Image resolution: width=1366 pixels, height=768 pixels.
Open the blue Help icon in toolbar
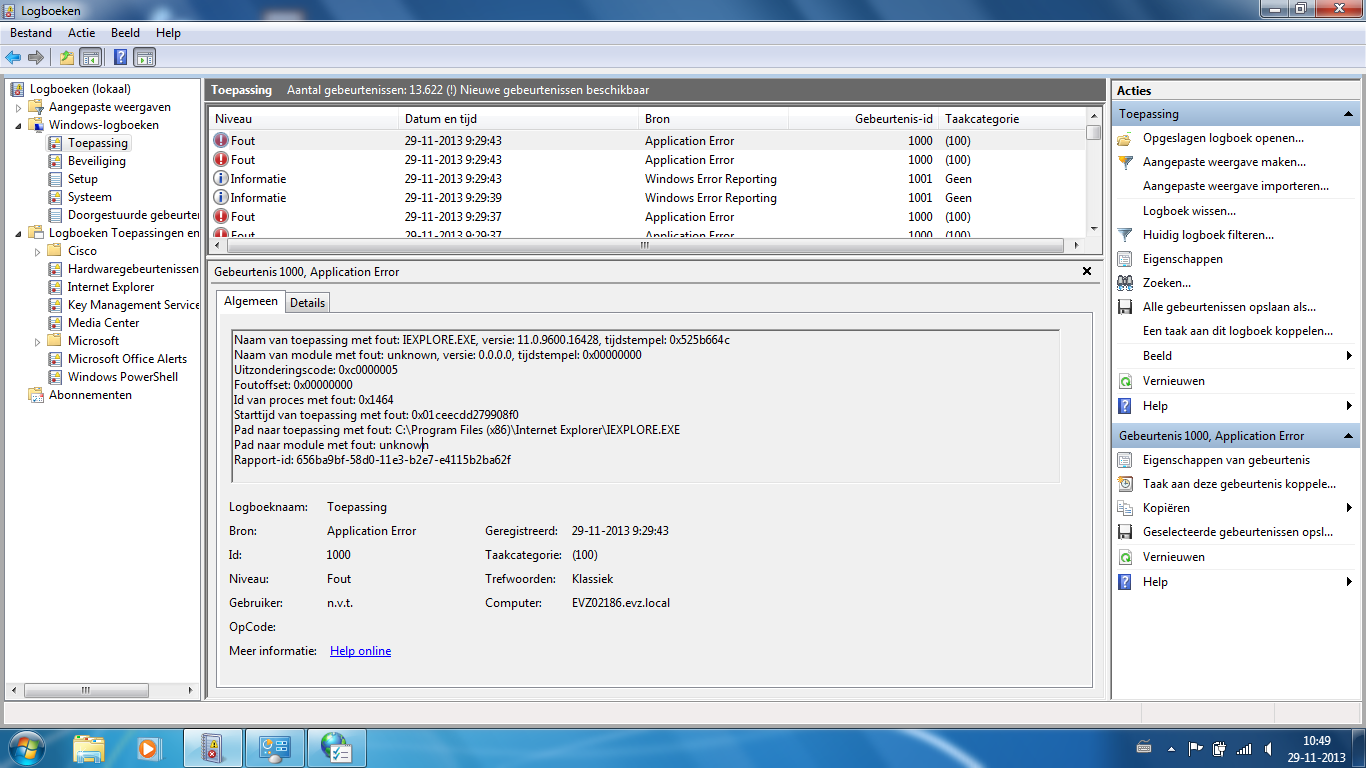click(120, 57)
